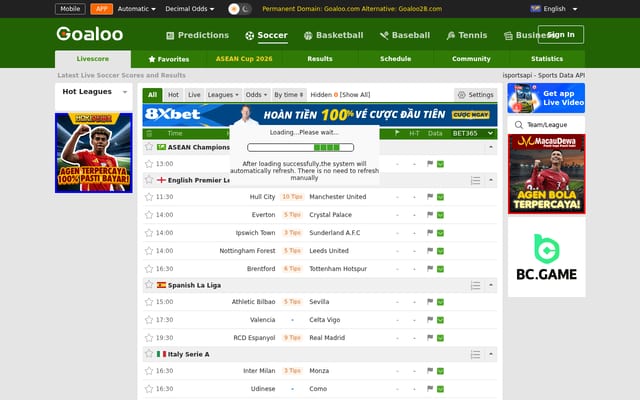
Task: Select the Live filter button
Action: click(194, 95)
